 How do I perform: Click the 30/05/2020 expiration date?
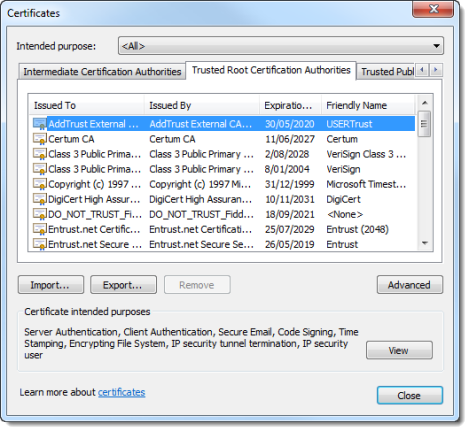click(290, 124)
